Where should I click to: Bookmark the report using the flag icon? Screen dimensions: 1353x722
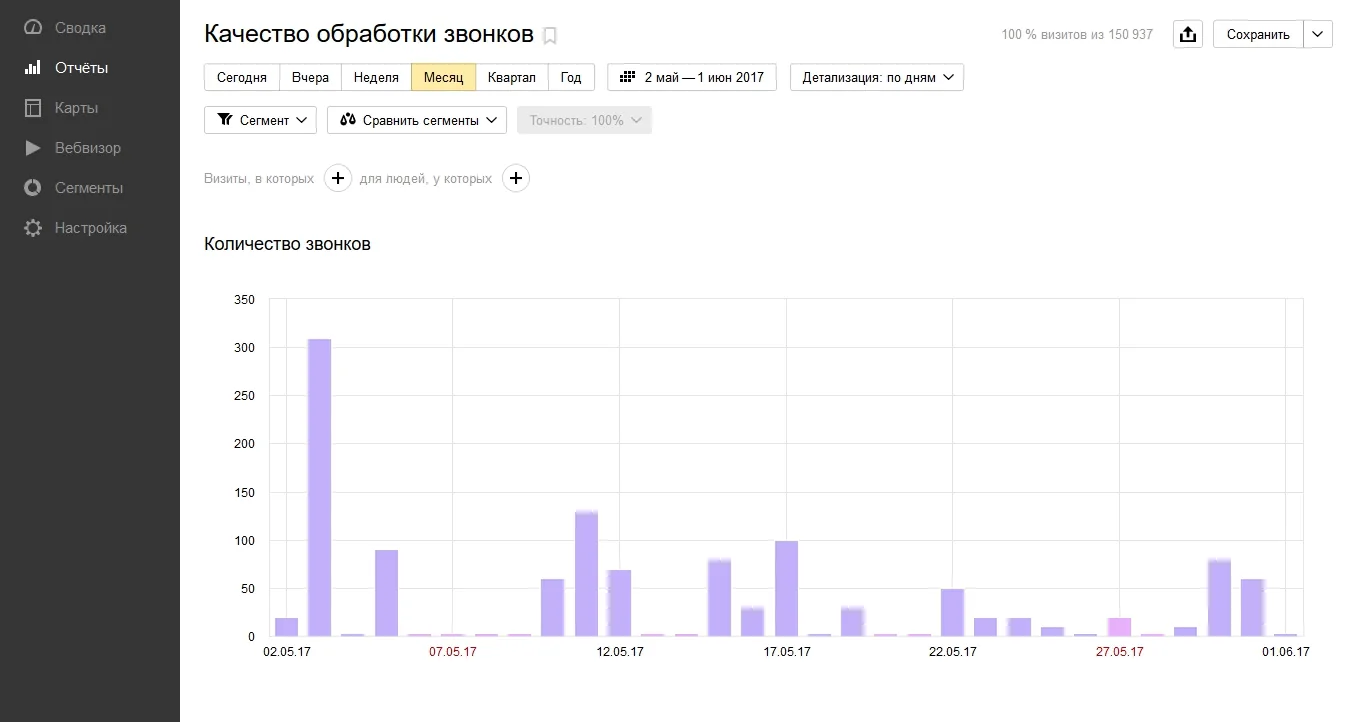tap(549, 36)
